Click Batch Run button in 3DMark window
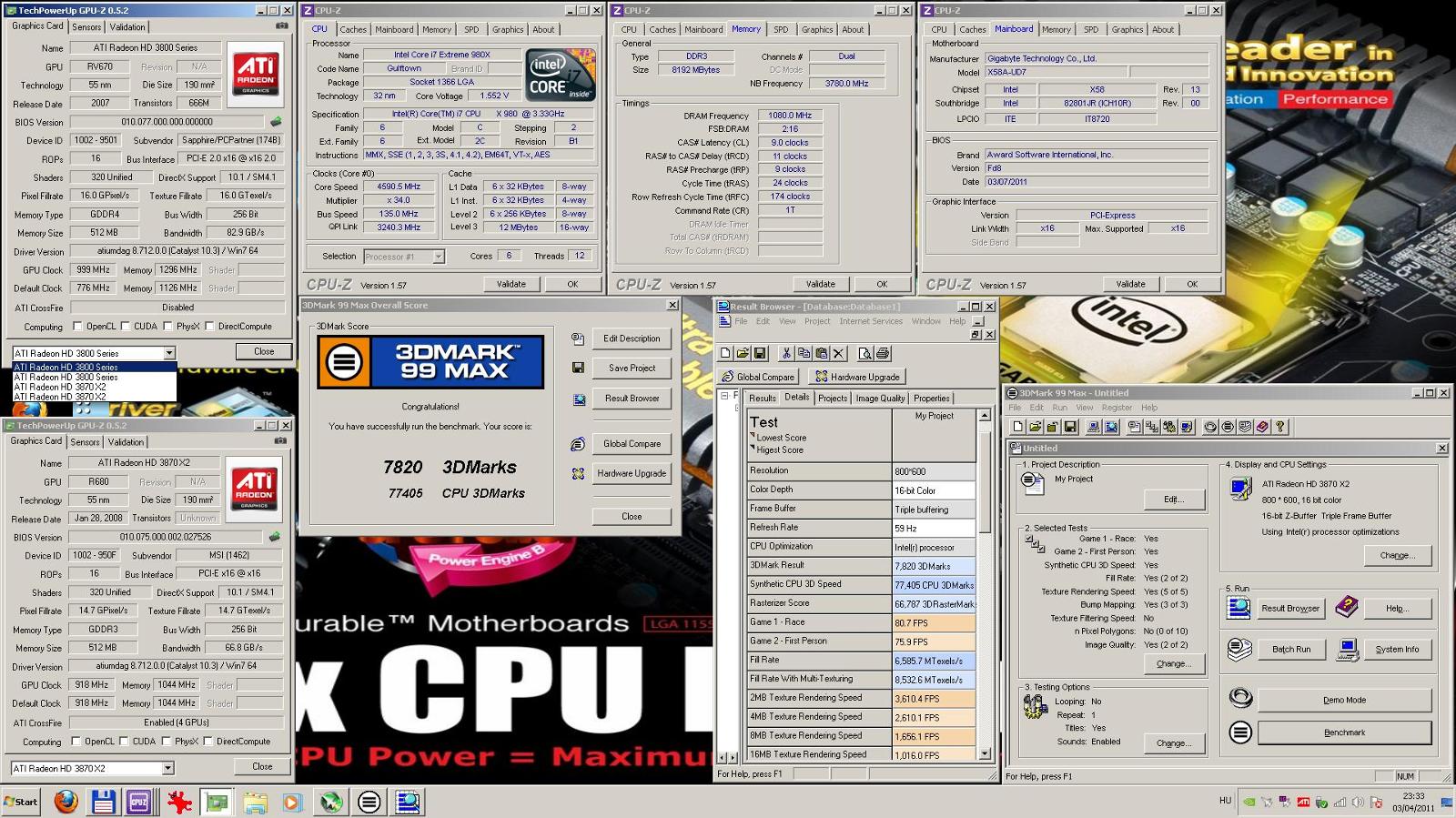 pyautogui.click(x=1291, y=650)
